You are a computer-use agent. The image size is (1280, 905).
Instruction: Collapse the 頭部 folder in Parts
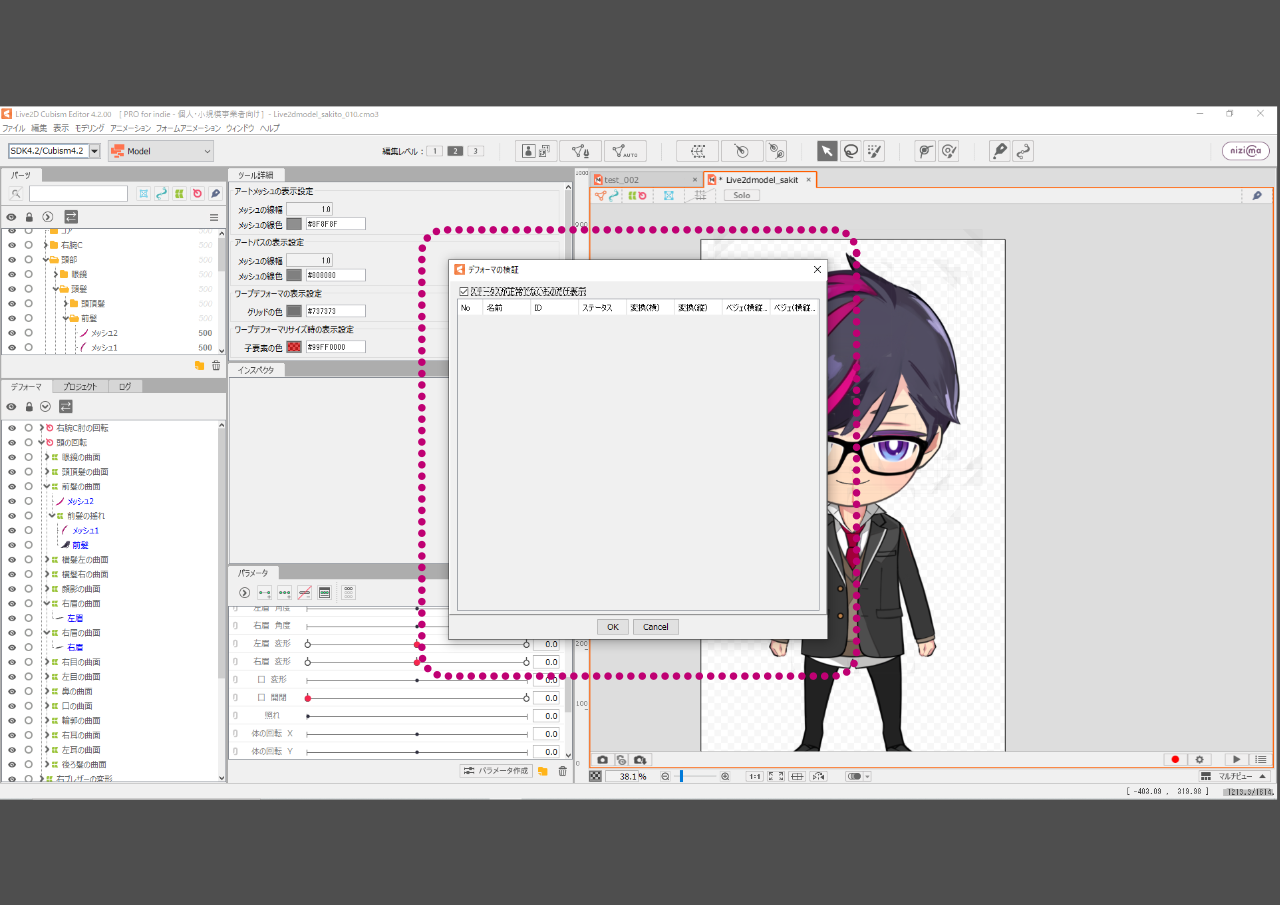(x=47, y=260)
